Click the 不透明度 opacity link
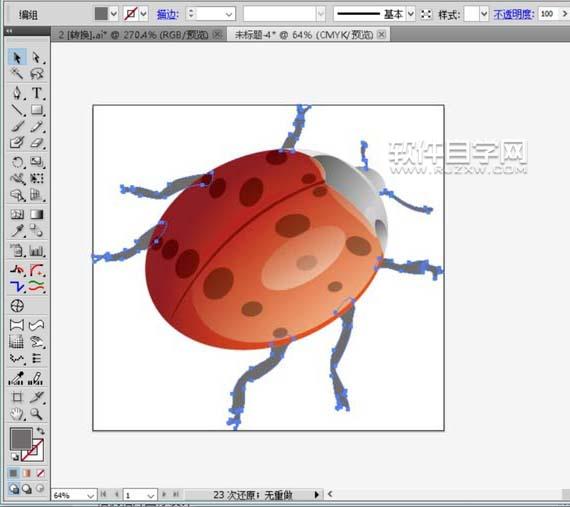Viewport: 570px width, 507px height. 514,14
